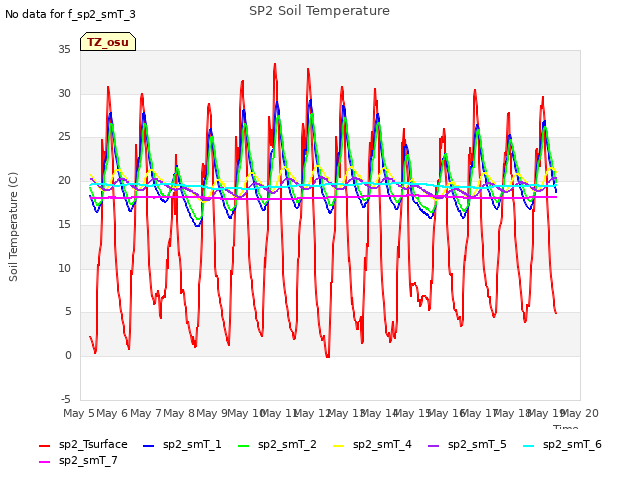Click the Soil Temperature (C) axis label
The height and width of the screenshot is (480, 640).
(13, 227)
